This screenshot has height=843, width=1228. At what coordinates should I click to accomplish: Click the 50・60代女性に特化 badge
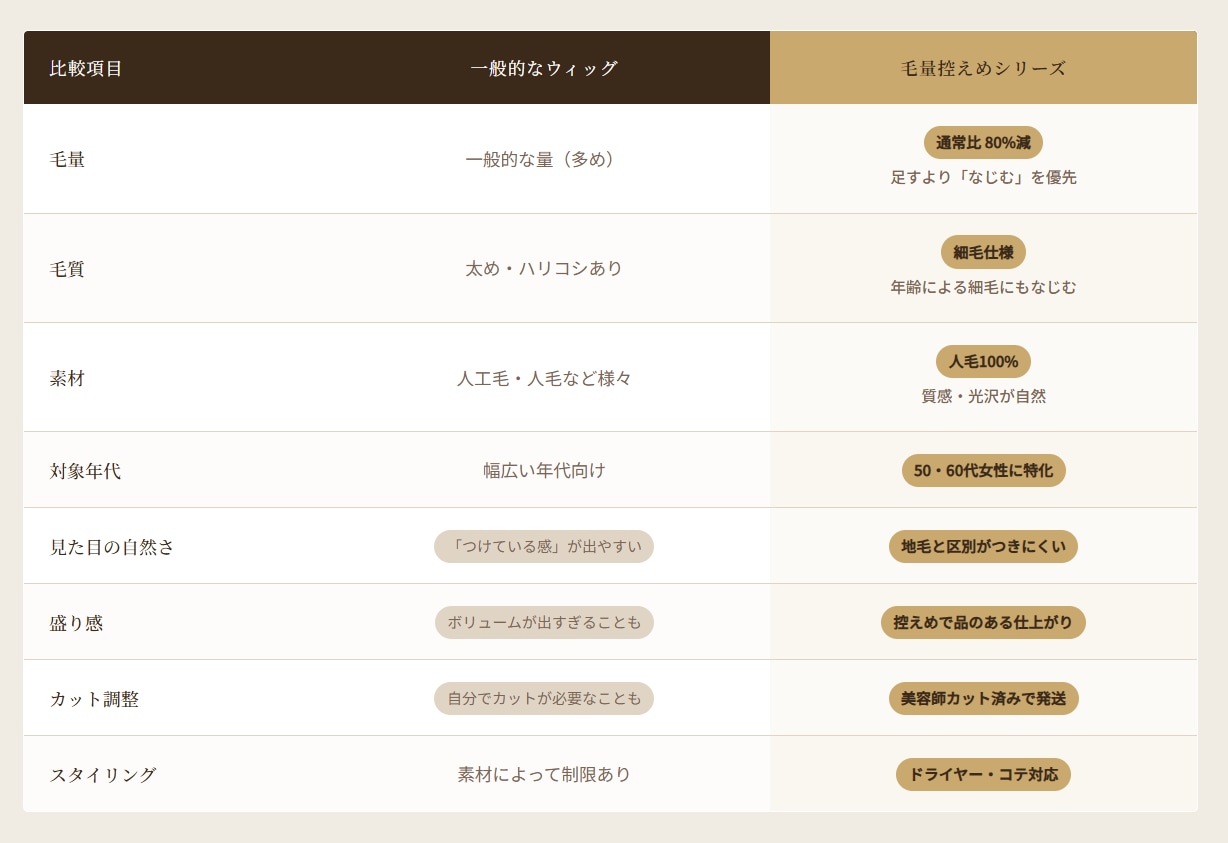pos(983,470)
